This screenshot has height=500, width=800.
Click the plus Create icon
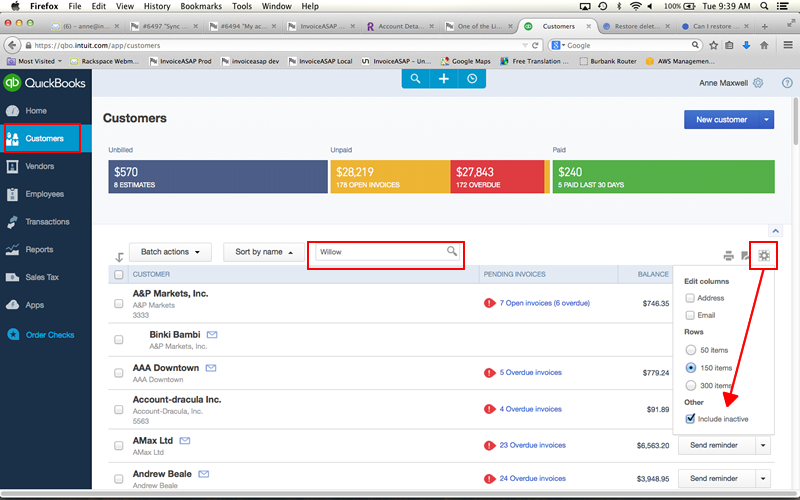click(x=443, y=79)
